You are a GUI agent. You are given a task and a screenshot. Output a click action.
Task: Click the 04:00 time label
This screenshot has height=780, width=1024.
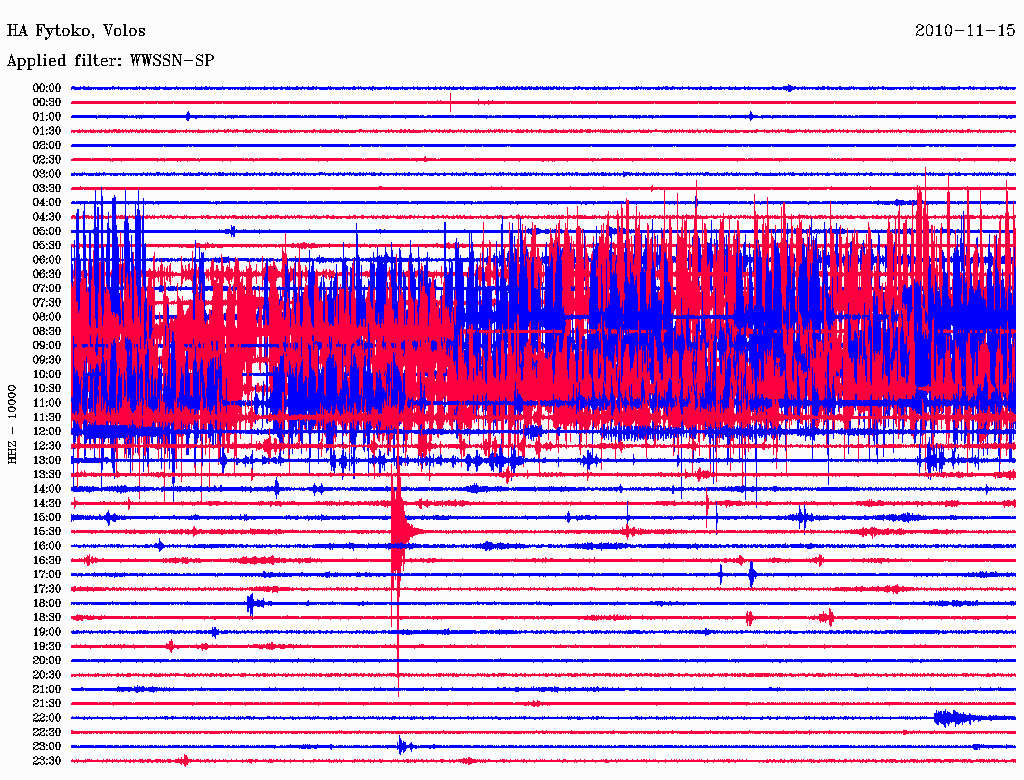click(47, 203)
